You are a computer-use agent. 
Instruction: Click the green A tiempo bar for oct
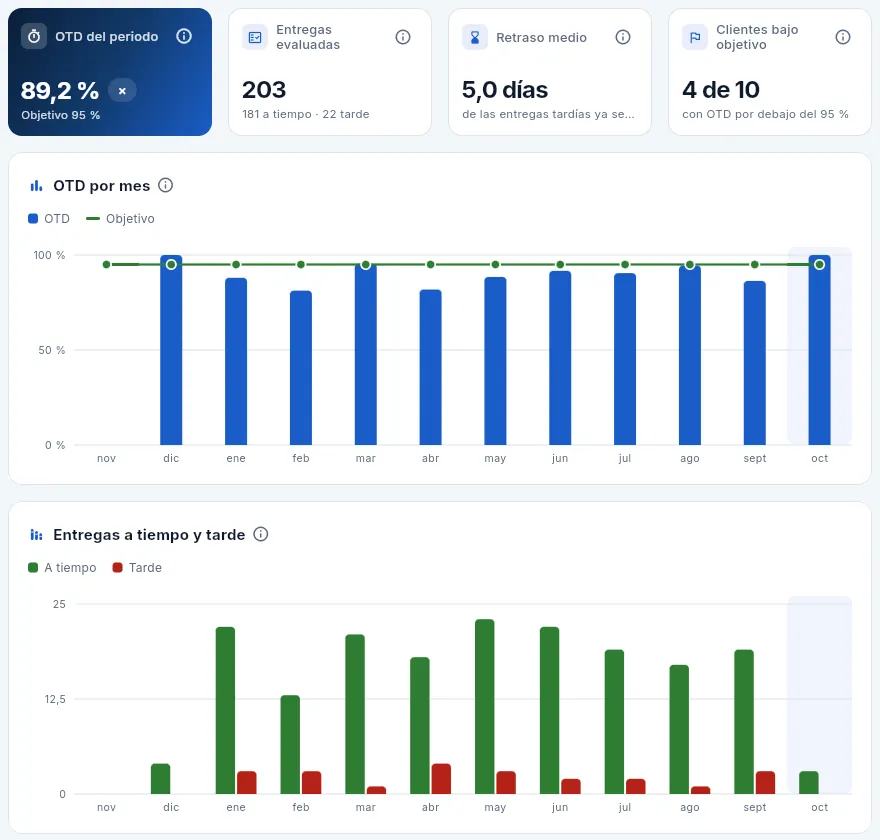(809, 783)
